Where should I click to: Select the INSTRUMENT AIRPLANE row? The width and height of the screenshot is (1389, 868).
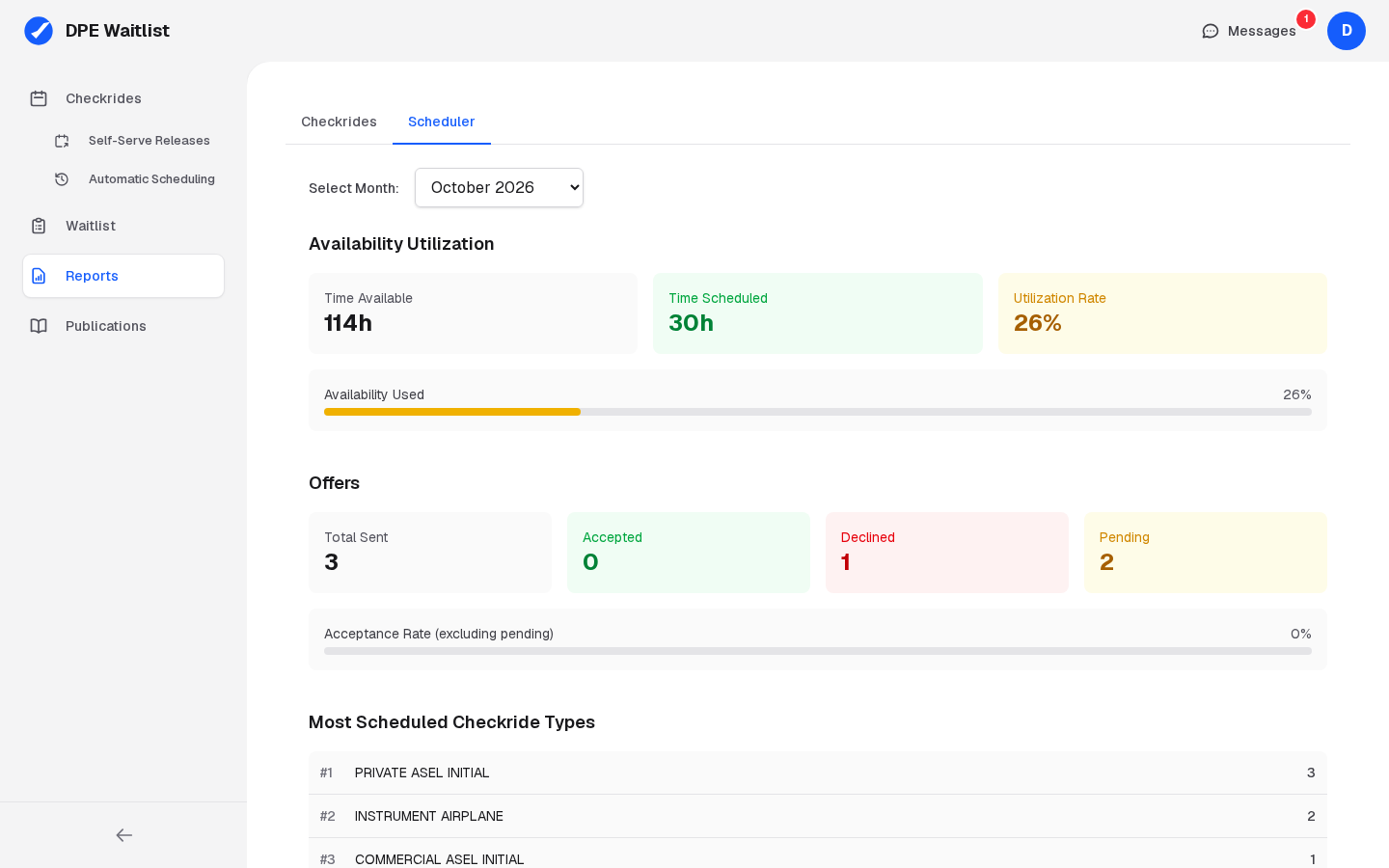818,816
